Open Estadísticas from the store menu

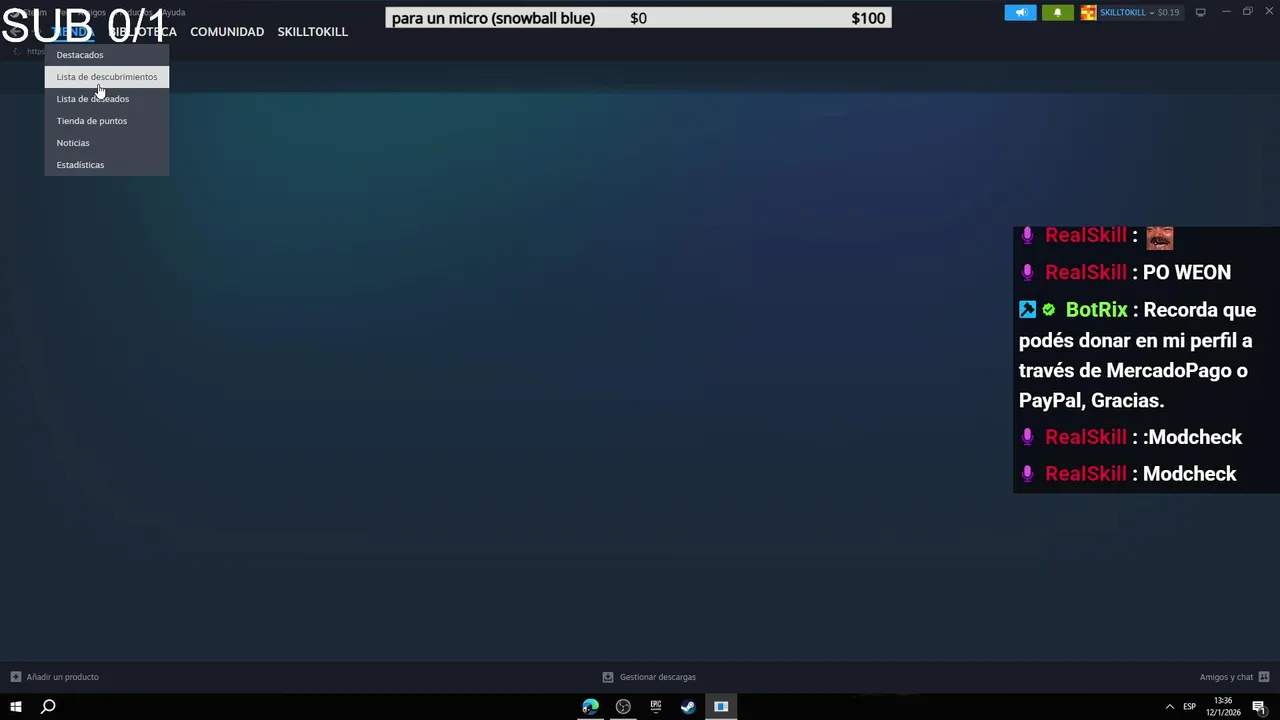(x=106, y=165)
